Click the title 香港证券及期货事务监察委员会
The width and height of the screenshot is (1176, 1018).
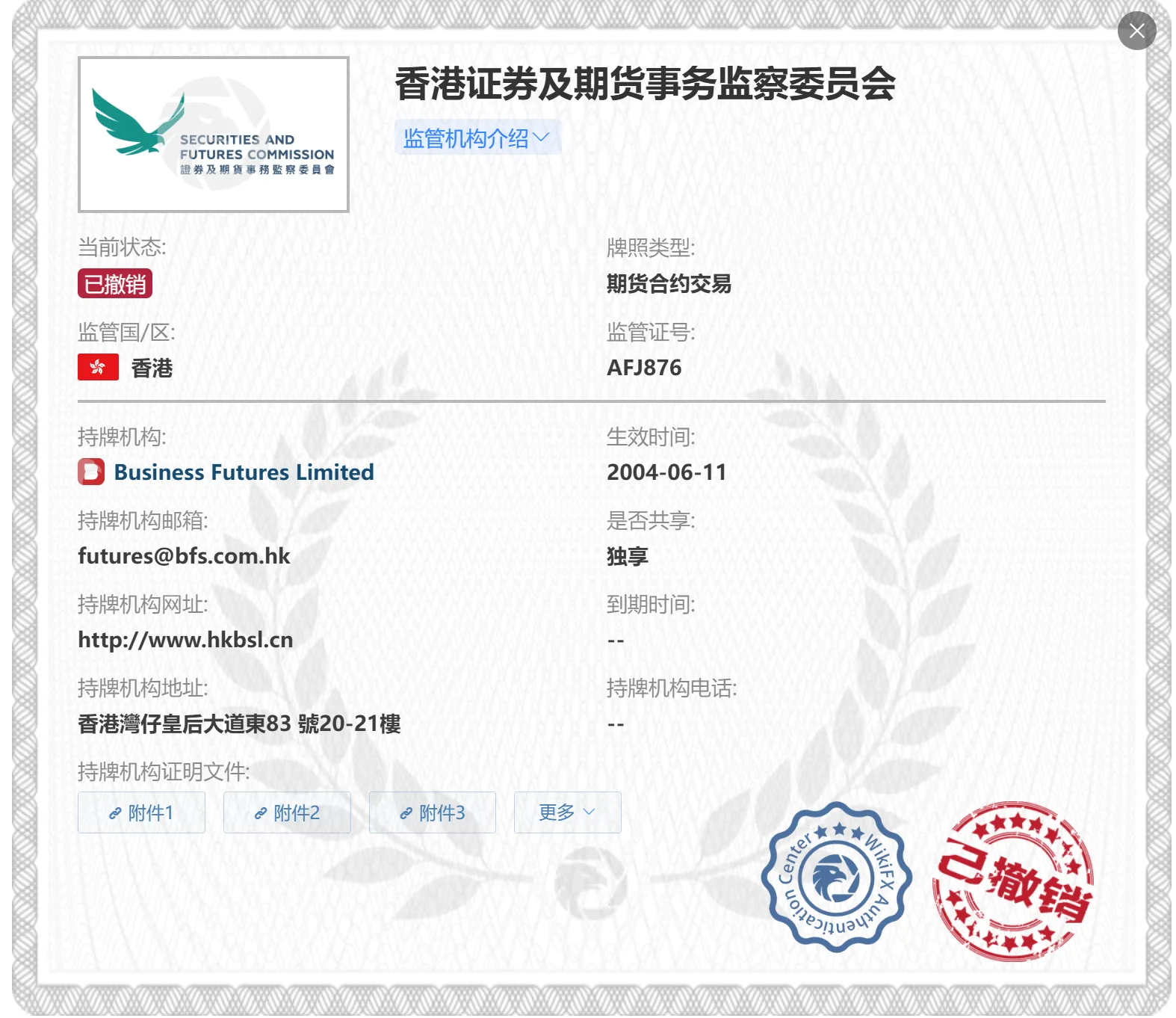[646, 84]
